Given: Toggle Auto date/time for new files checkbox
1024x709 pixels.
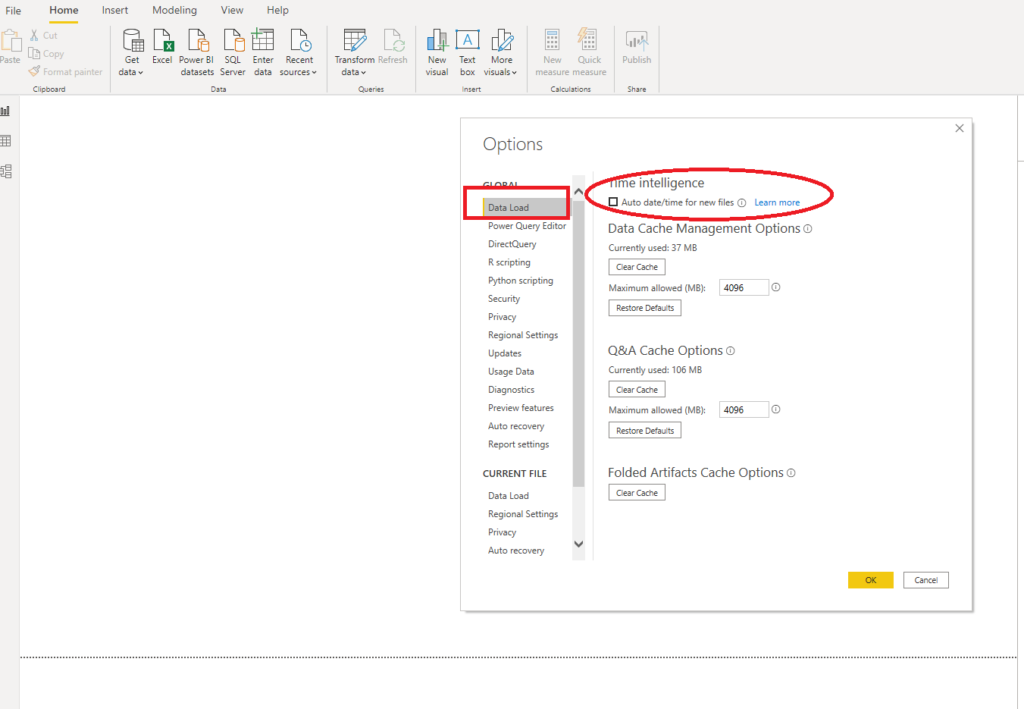Looking at the screenshot, I should click(613, 202).
